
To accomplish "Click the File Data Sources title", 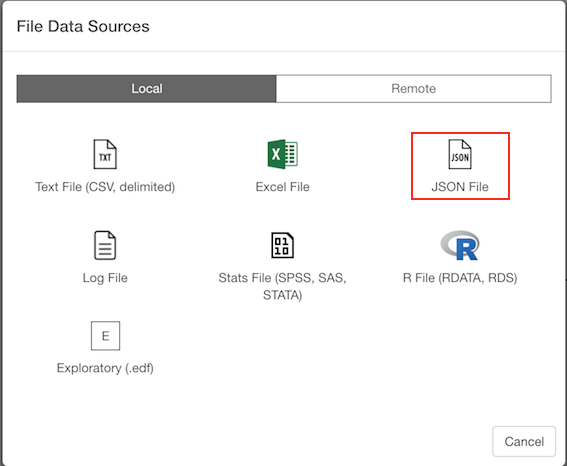I will click(x=83, y=26).
